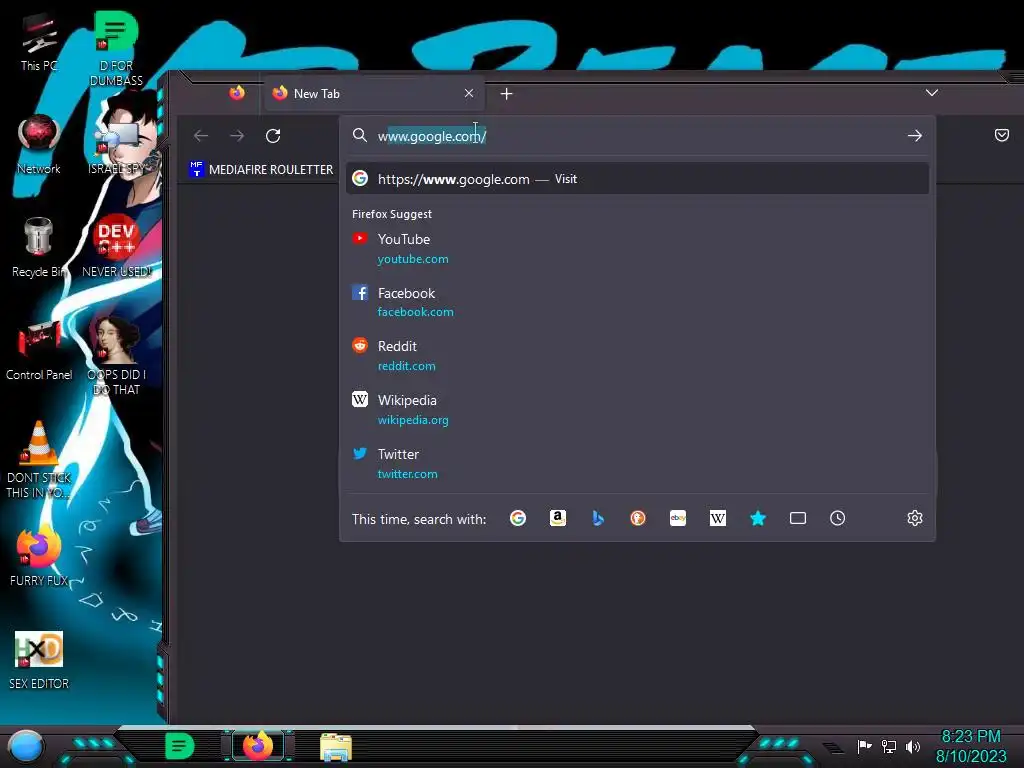
Task: Click the www.google.com URL field
Action: coord(637,136)
